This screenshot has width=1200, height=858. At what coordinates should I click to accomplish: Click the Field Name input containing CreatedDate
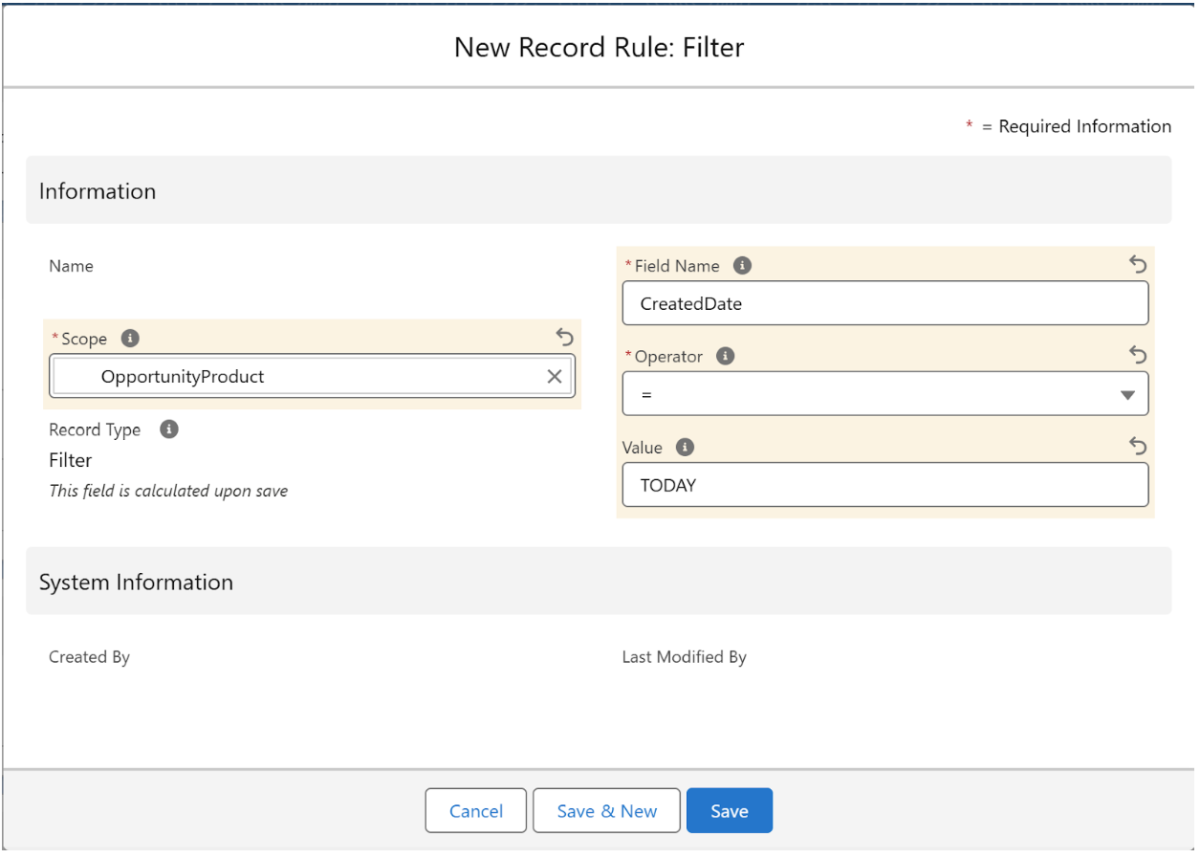885,304
